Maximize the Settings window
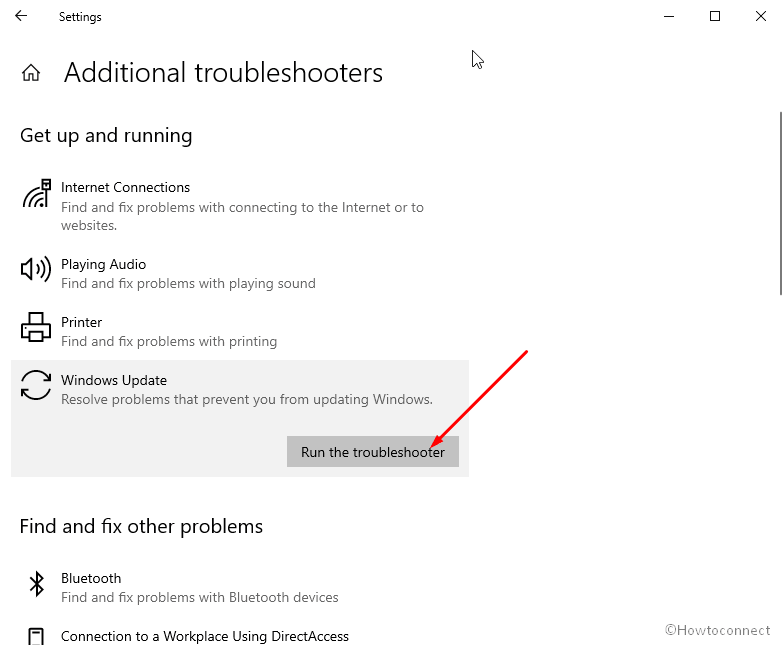The image size is (782, 645). 715,16
